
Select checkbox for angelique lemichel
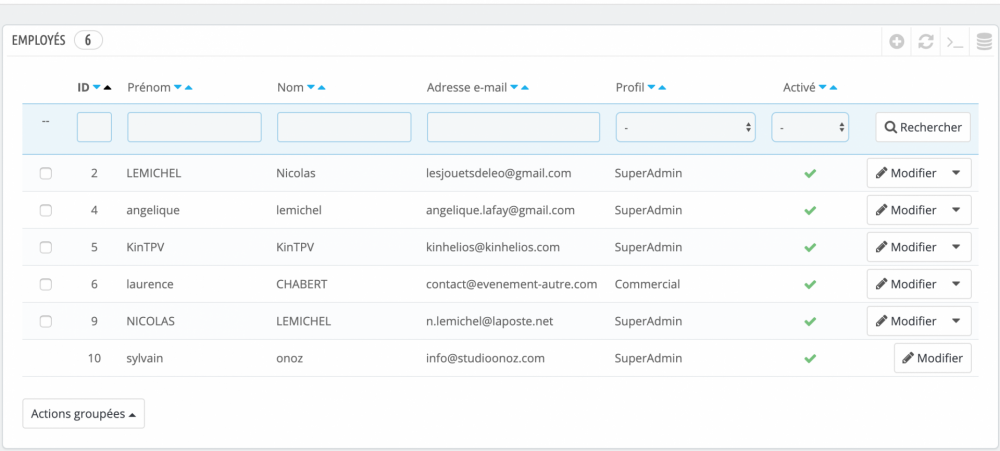(45, 210)
